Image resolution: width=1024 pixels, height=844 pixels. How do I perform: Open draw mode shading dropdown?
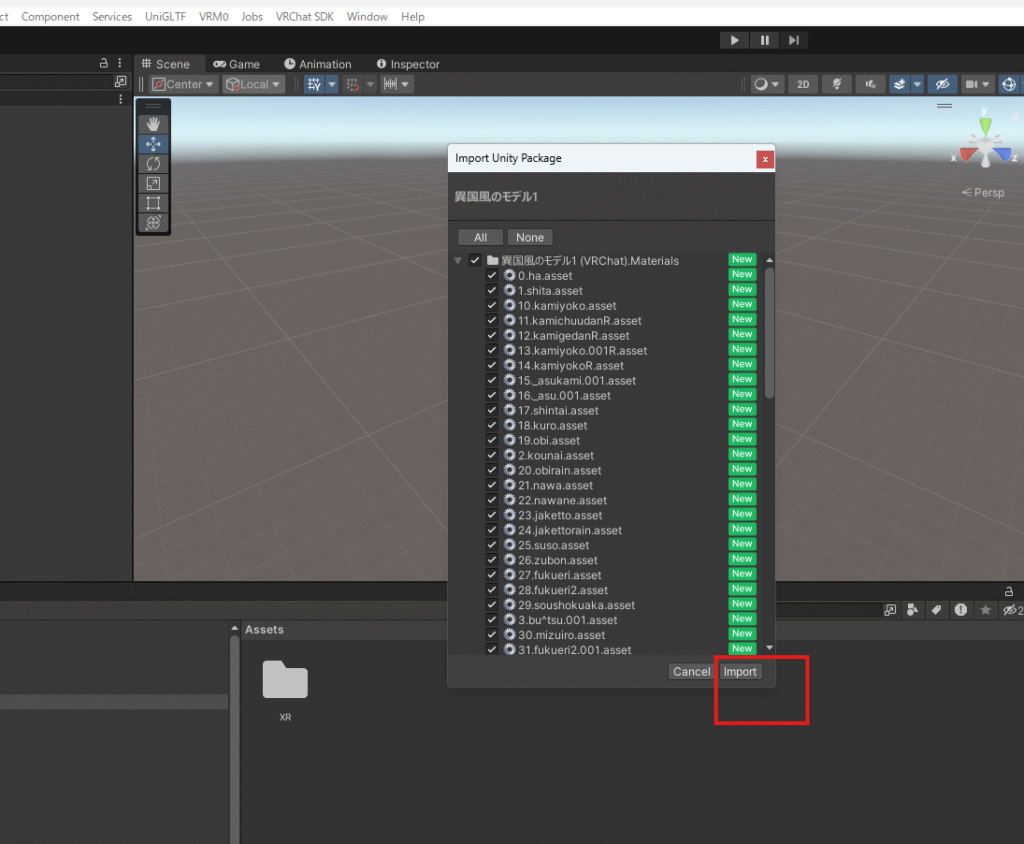coord(767,84)
